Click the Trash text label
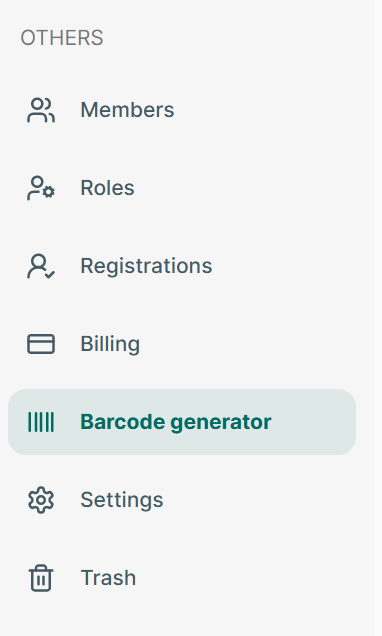Viewport: 382px width, 636px height. [108, 578]
